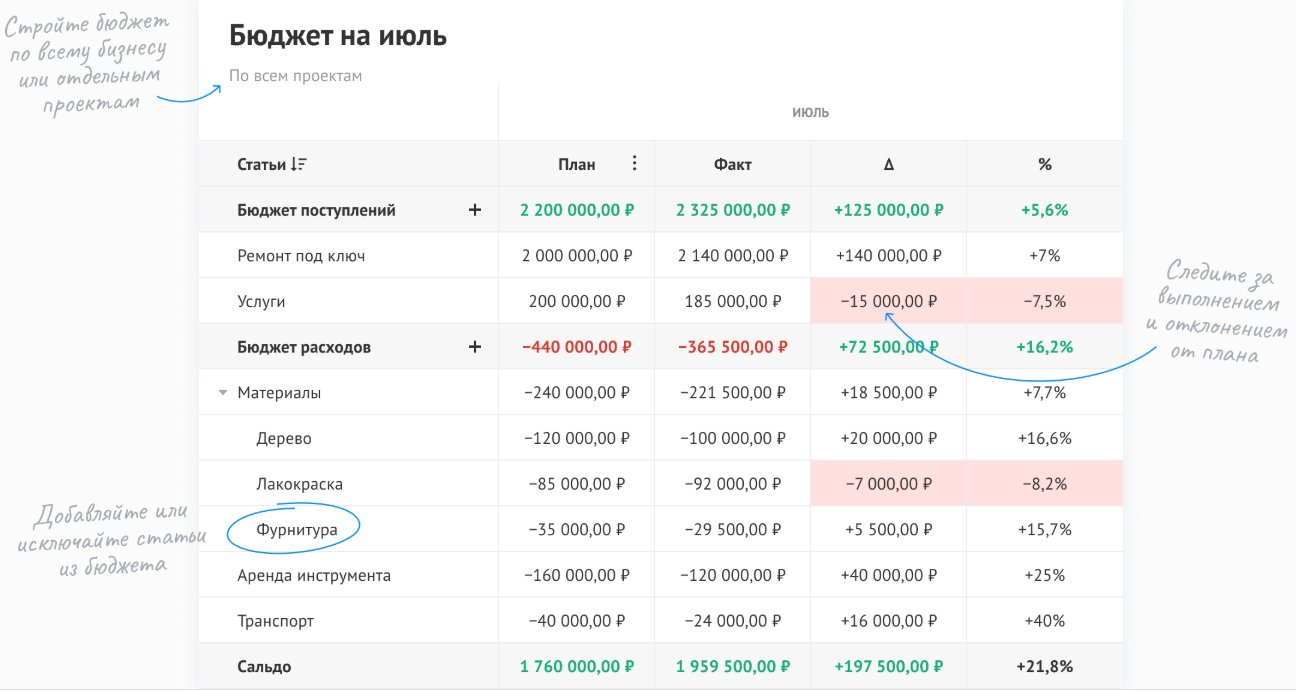This screenshot has width=1296, height=692.
Task: Open the Ремонт под ключ row
Action: (301, 256)
